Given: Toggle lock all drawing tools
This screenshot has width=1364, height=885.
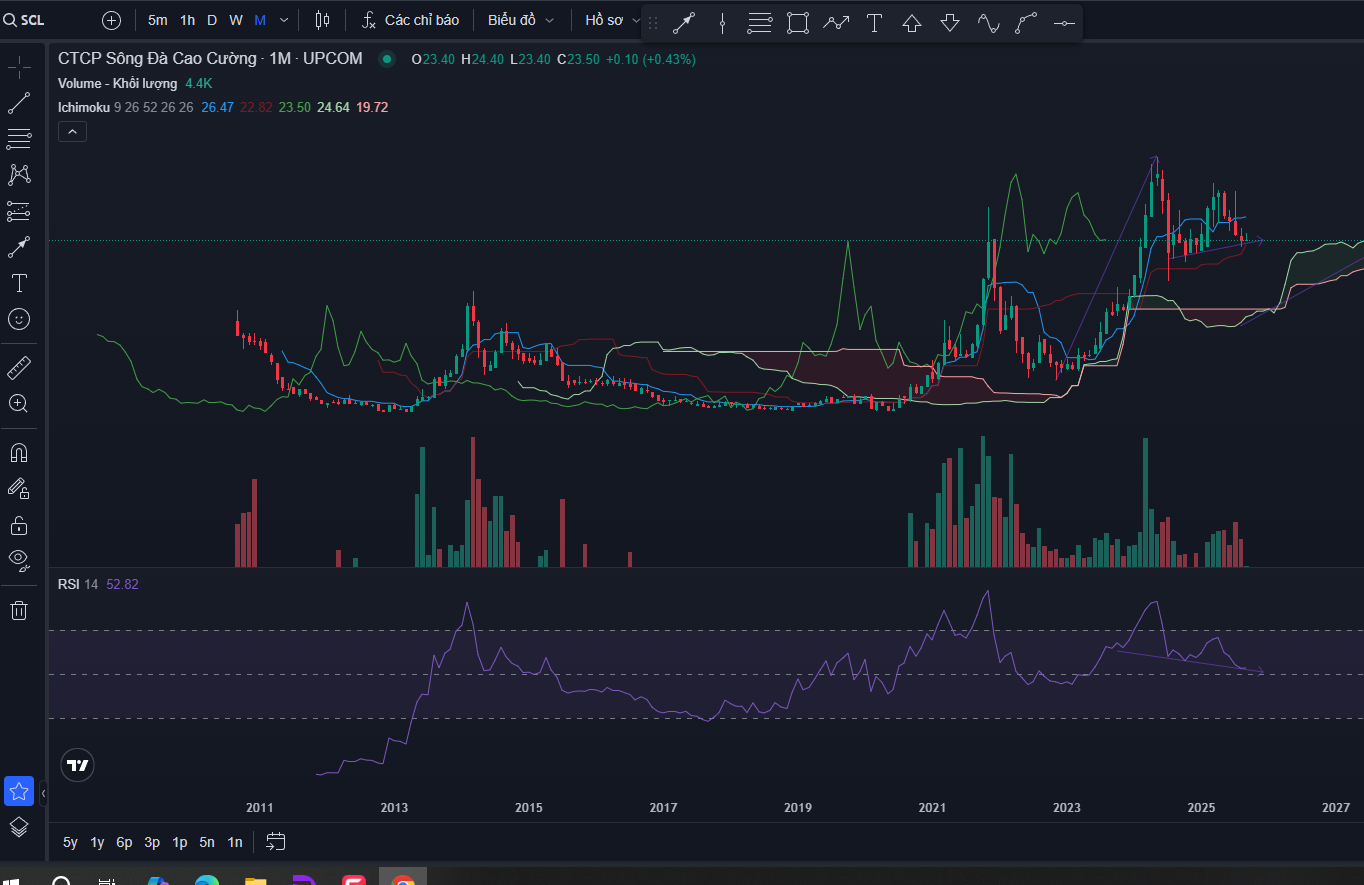Looking at the screenshot, I should tap(19, 525).
